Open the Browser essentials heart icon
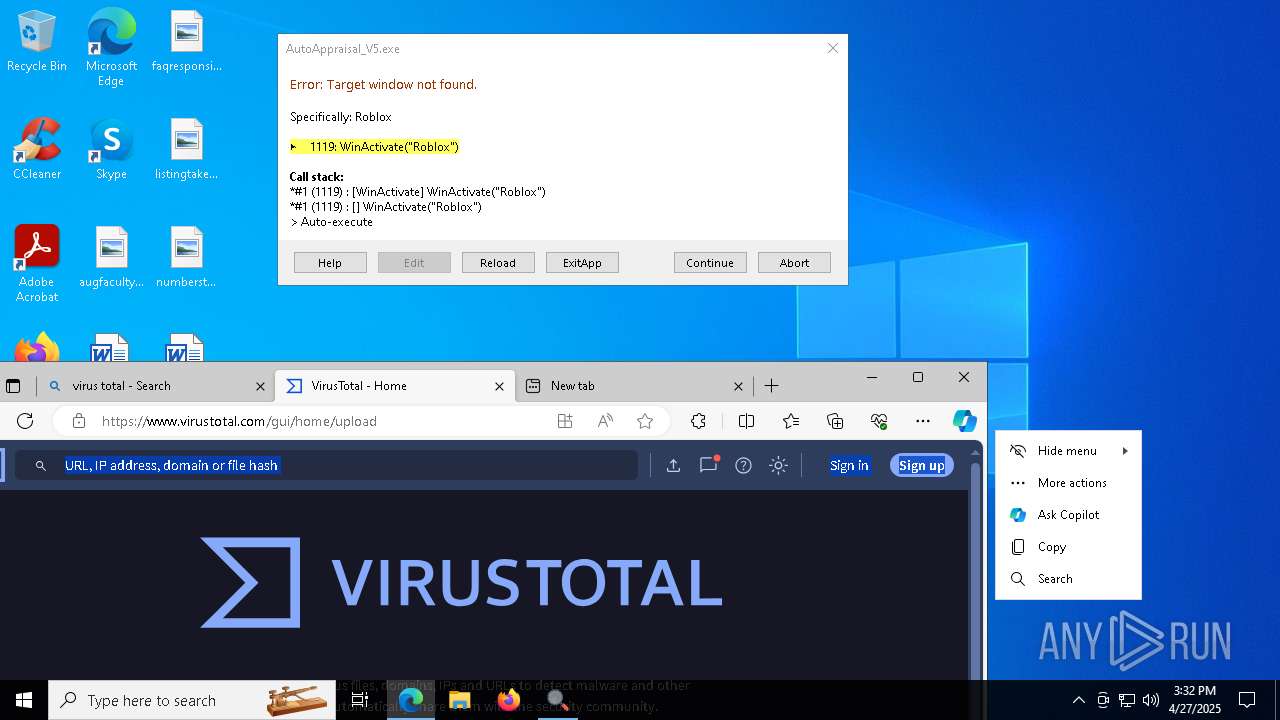Viewport: 1280px width, 720px height. point(879,421)
